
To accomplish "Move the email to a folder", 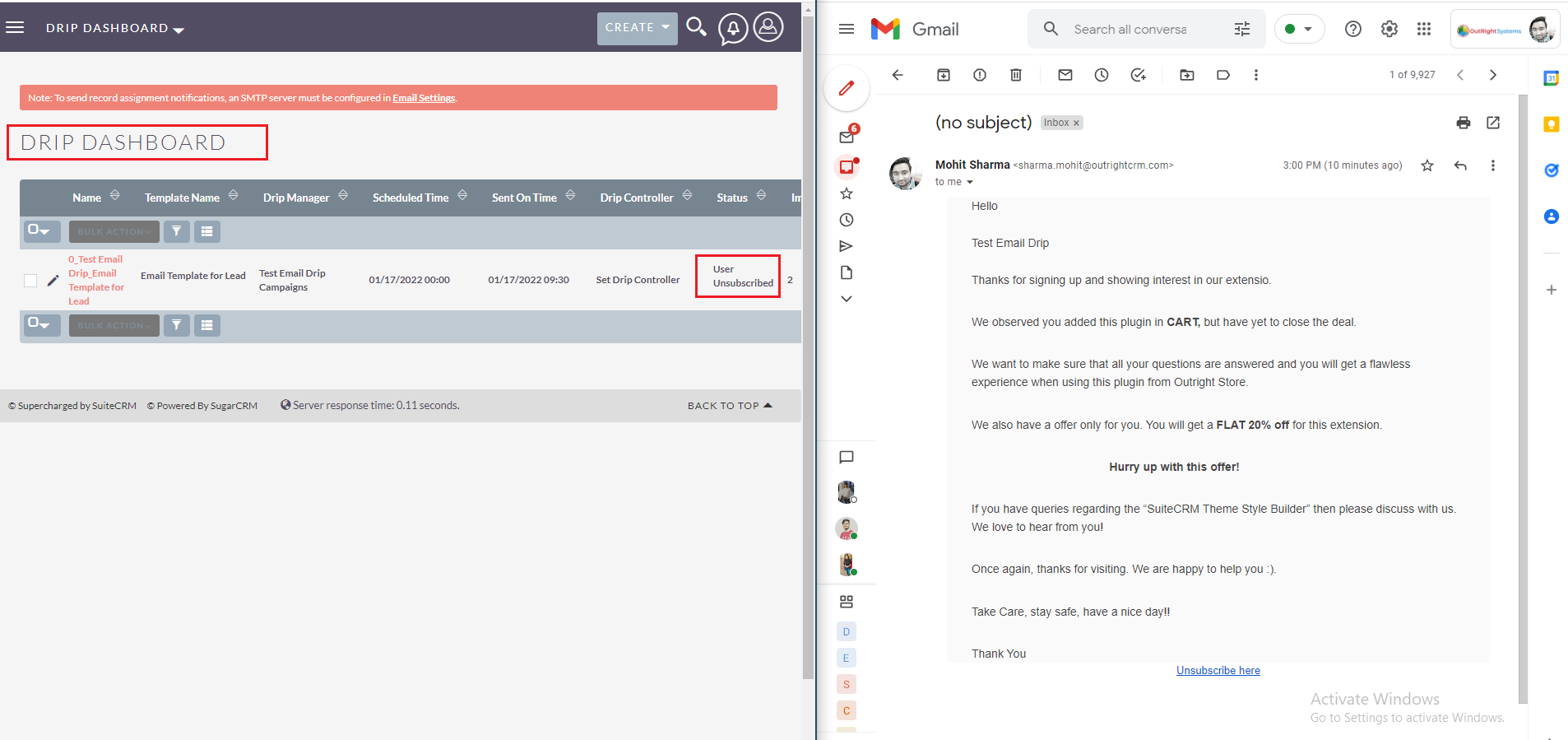I will [x=1187, y=75].
